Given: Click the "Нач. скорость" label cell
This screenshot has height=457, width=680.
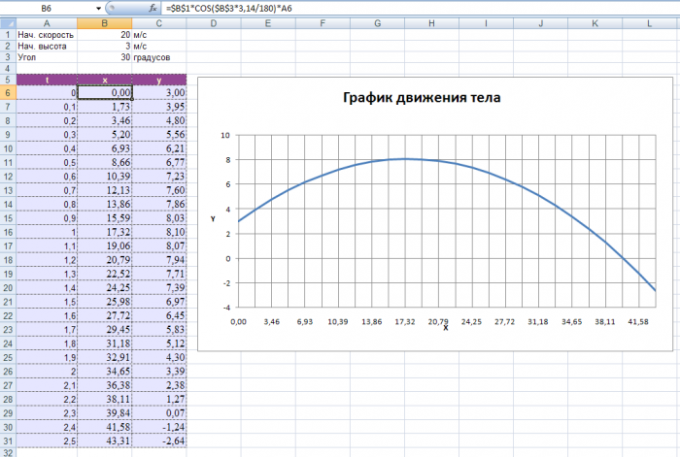Looking at the screenshot, I should (x=46, y=34).
